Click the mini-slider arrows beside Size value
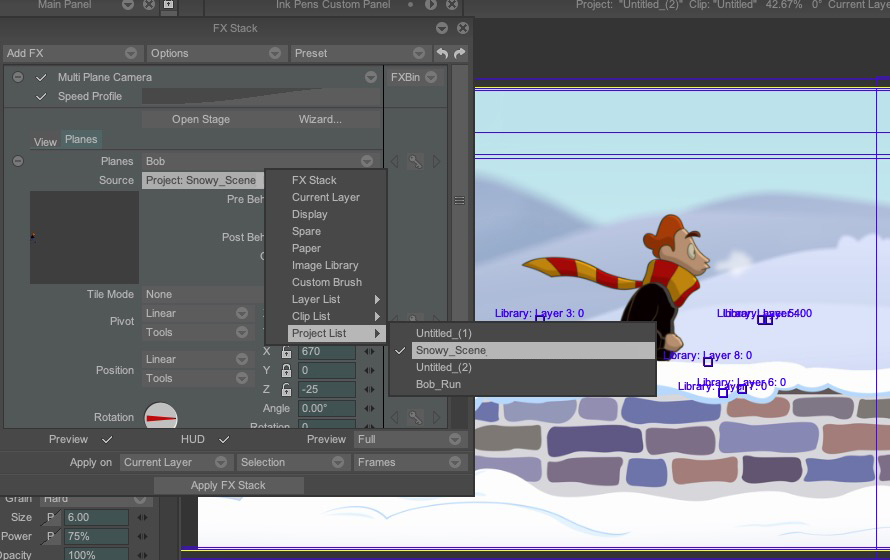890x560 pixels. coord(142,517)
